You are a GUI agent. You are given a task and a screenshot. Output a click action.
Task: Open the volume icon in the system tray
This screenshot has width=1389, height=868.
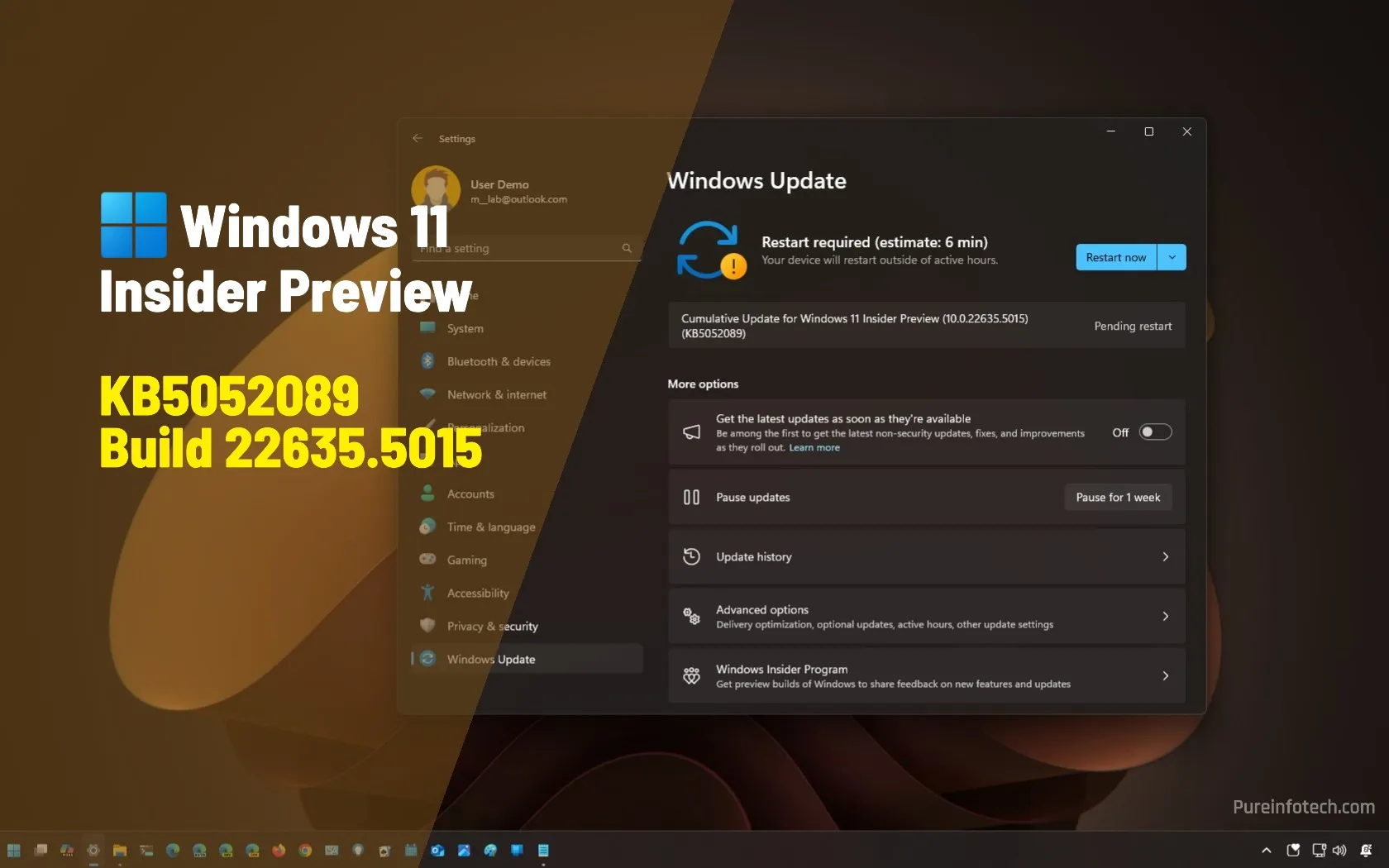(x=1339, y=850)
